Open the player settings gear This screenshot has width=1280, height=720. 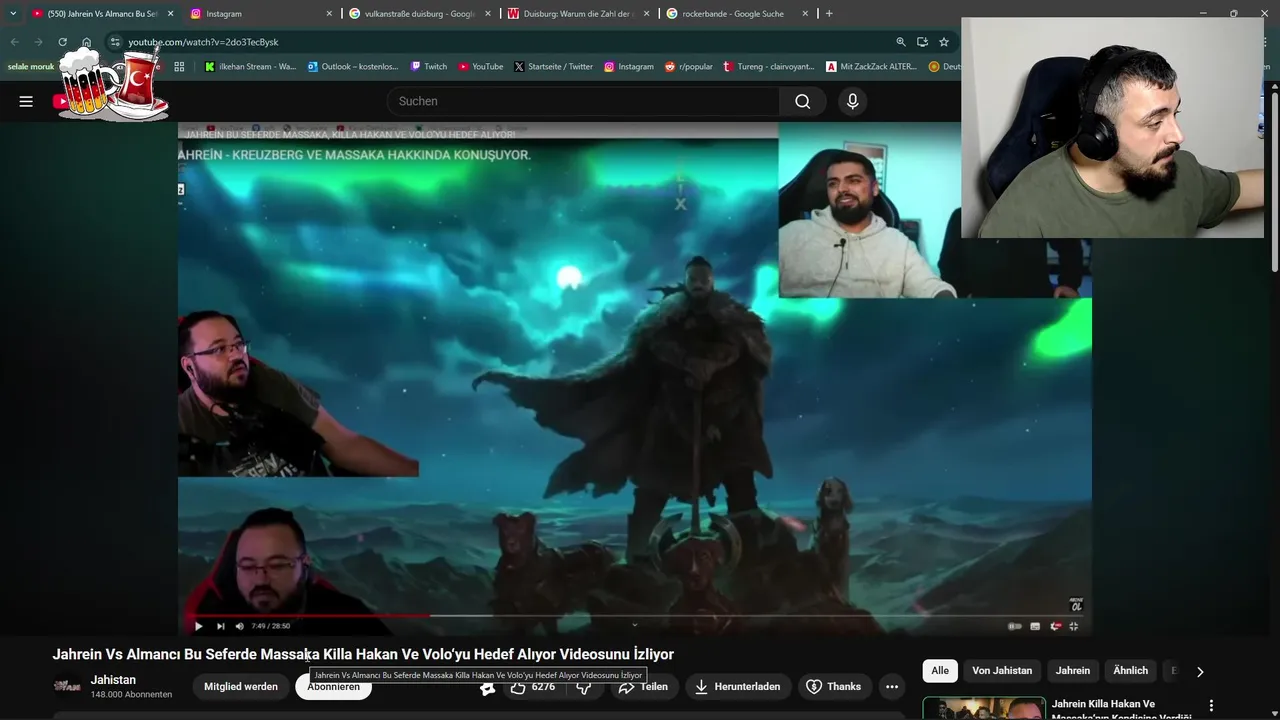[x=1055, y=626]
